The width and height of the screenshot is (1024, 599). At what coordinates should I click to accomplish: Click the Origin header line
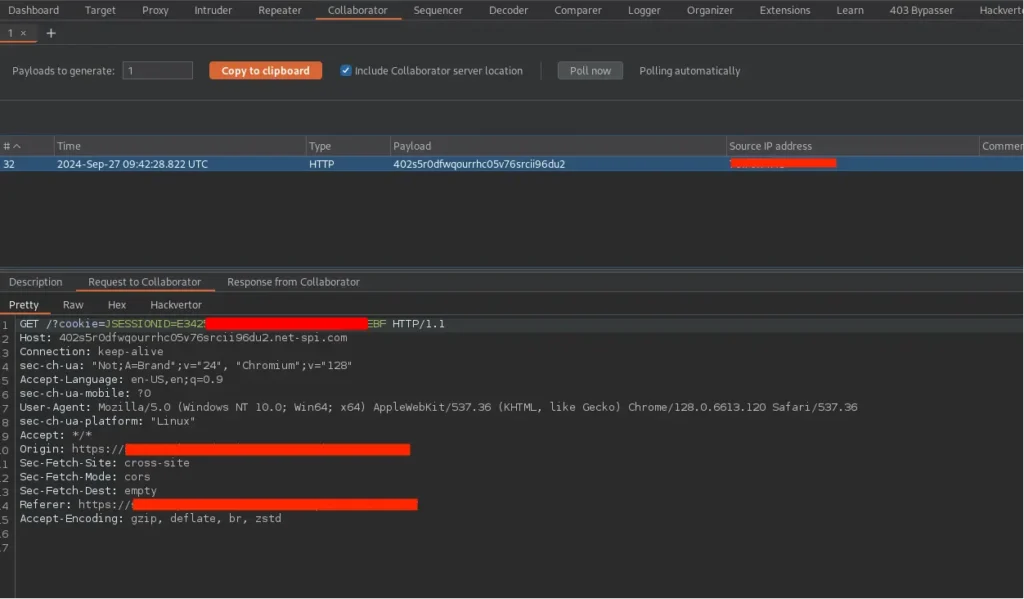click(x=214, y=449)
